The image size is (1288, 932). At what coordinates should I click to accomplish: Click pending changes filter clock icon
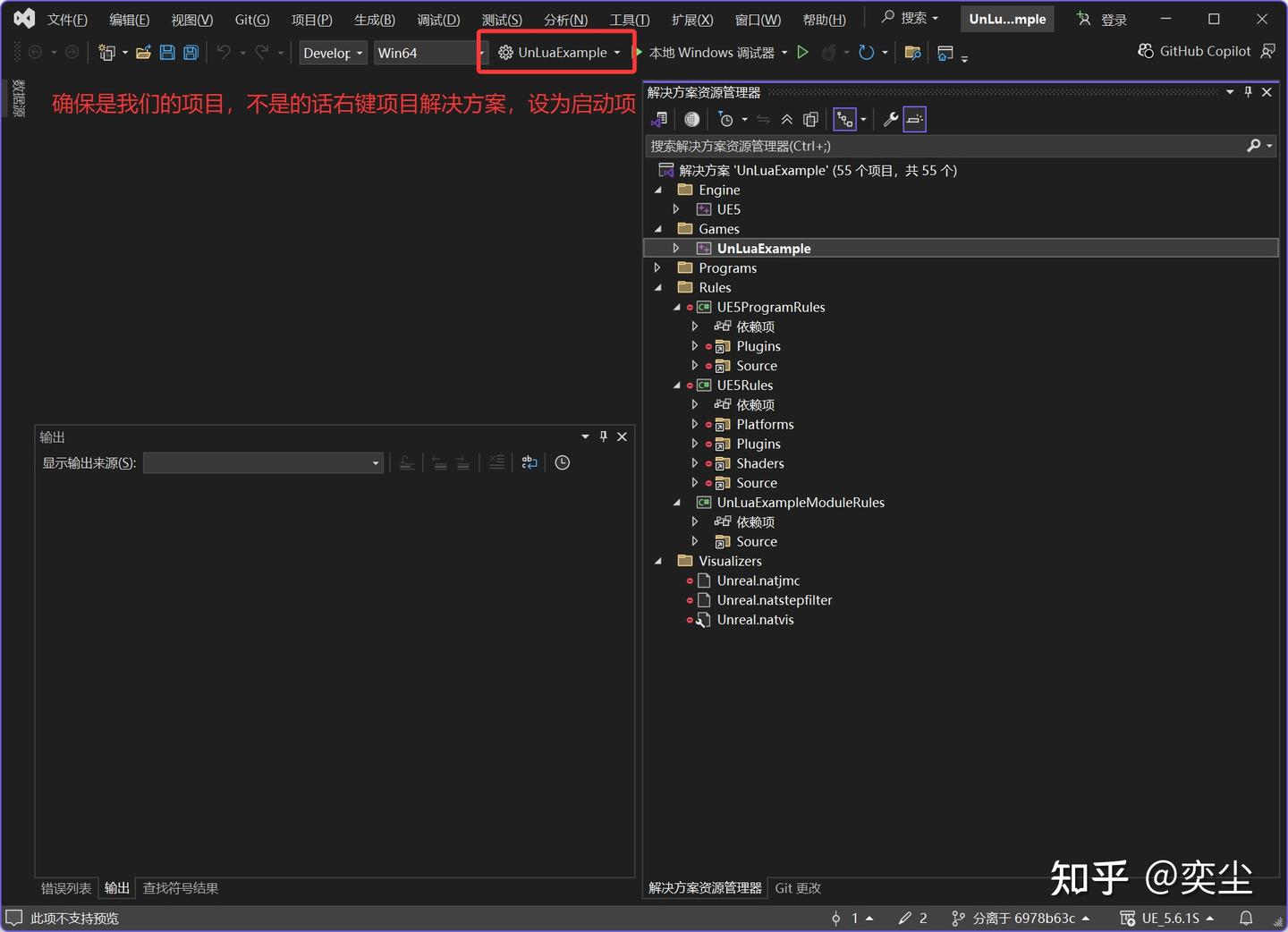(726, 119)
